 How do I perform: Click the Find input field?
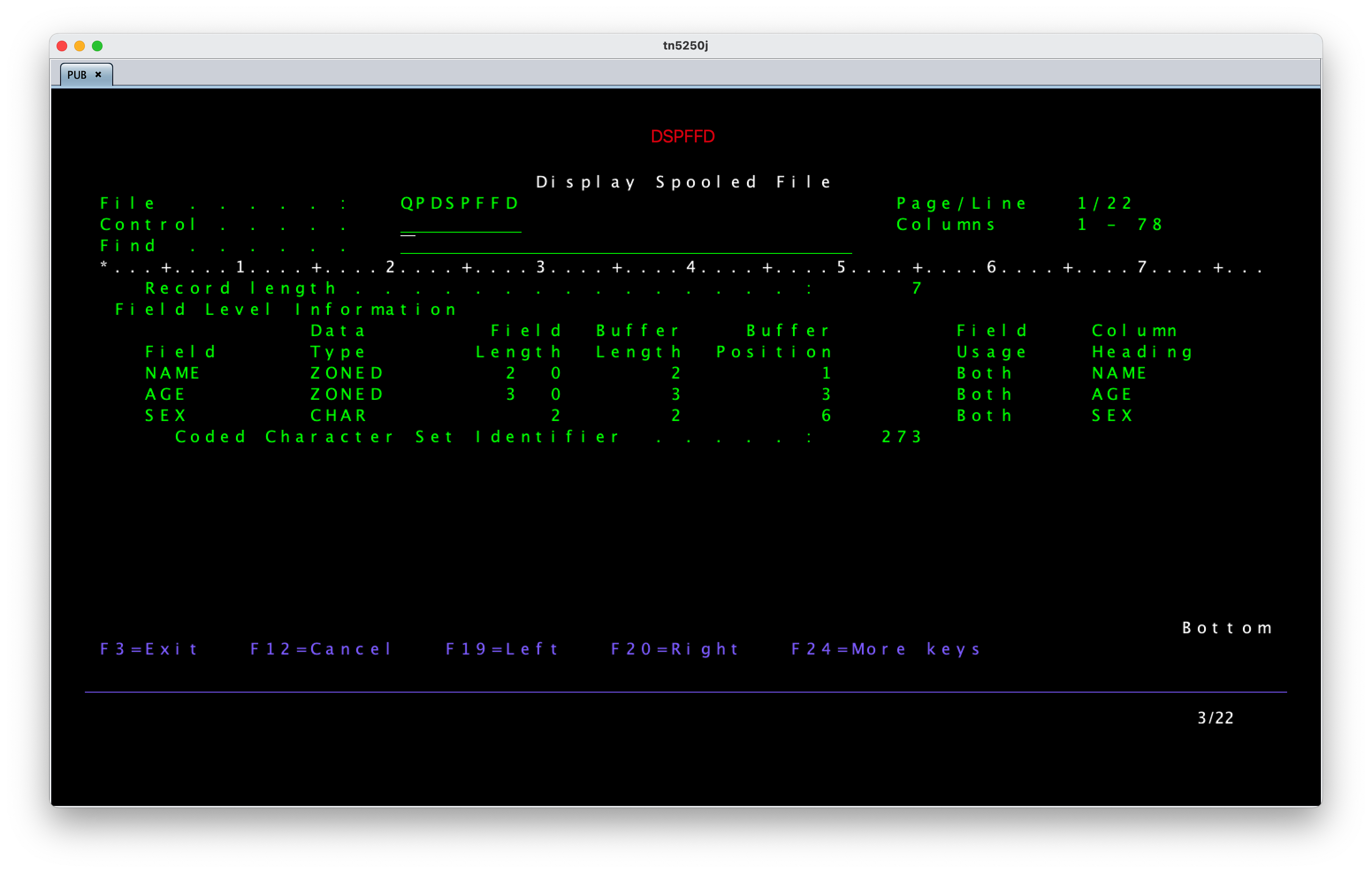pyautogui.click(x=626, y=246)
